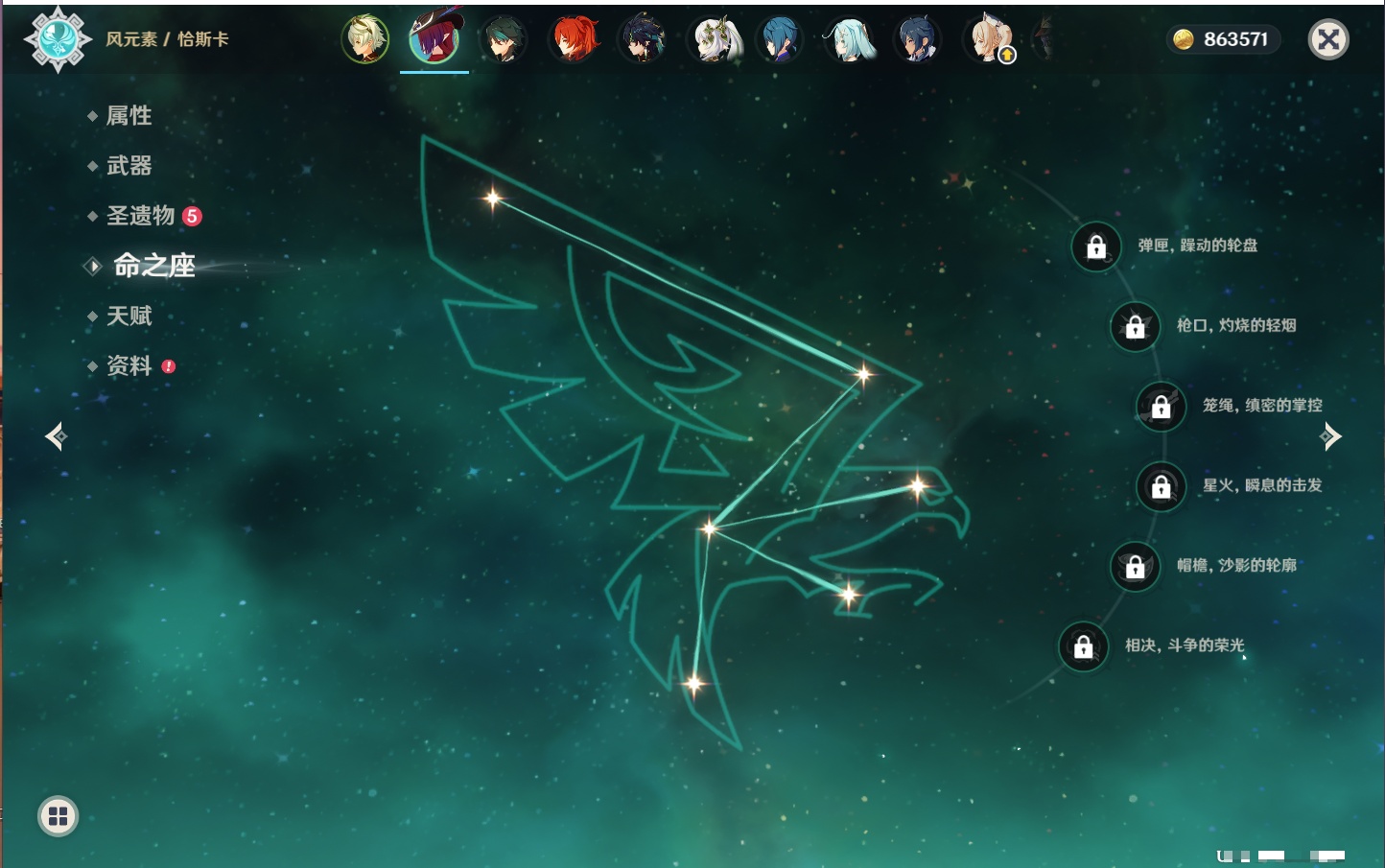1385x868 pixels.
Task: Open the lock icon for 枪口，灼烧的轻烟
Action: coord(1136,326)
